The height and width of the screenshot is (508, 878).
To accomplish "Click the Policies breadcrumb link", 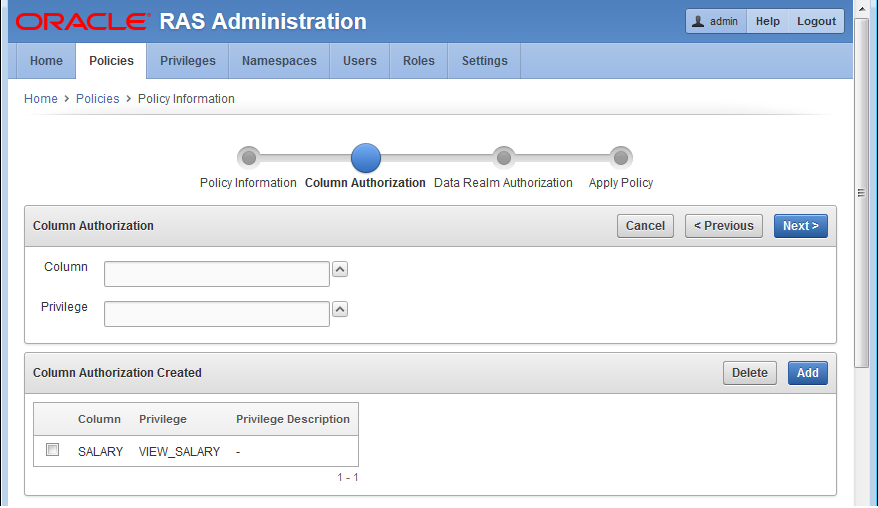I will point(97,99).
